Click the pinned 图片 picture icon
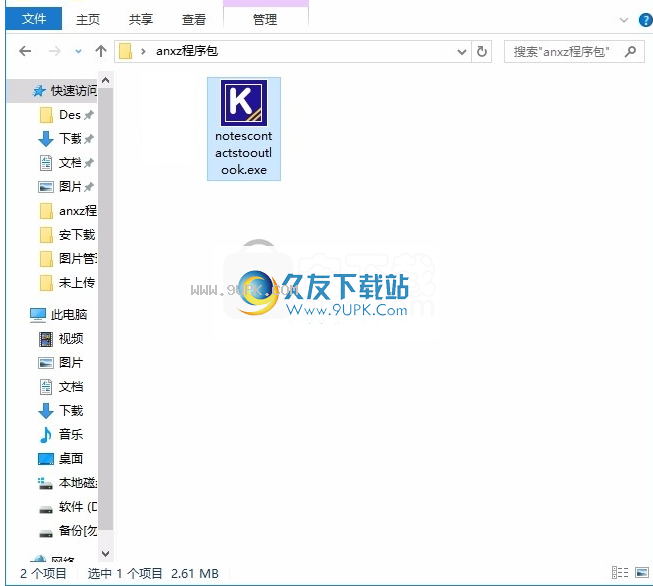 click(x=46, y=187)
